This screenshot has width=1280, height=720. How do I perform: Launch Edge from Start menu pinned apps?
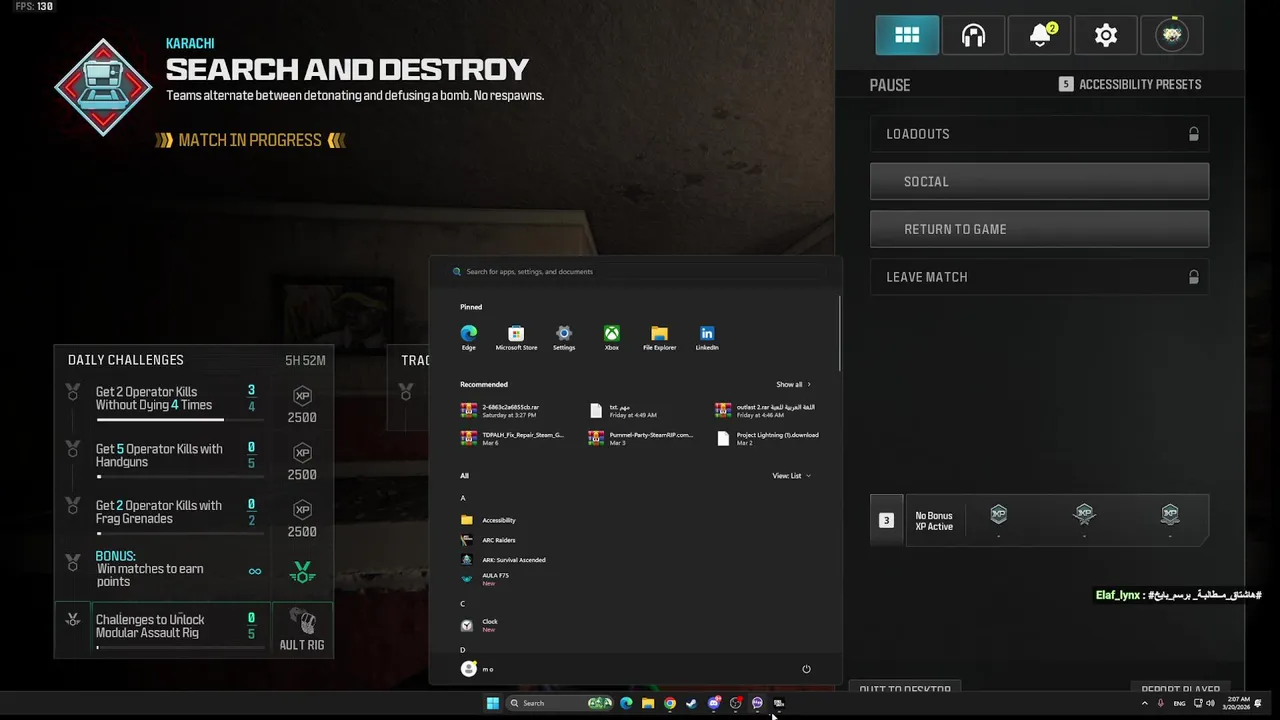coord(468,338)
